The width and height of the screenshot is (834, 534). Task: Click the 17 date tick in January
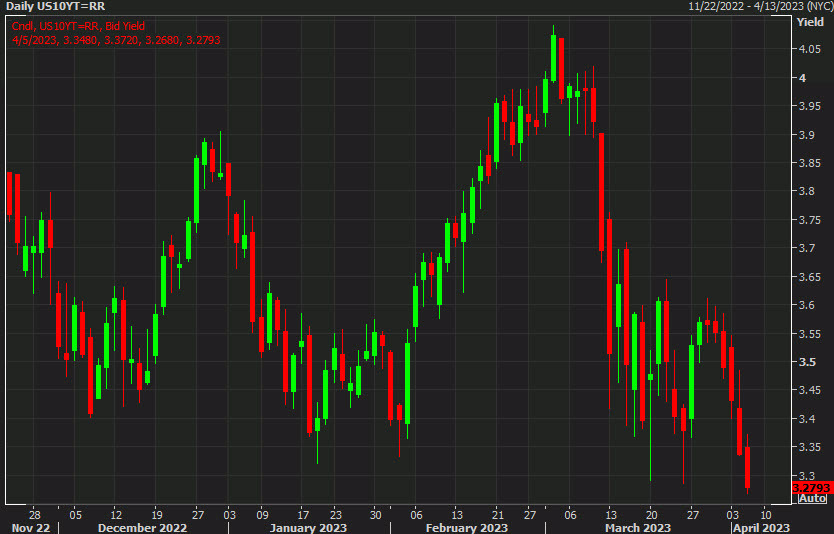[x=303, y=515]
